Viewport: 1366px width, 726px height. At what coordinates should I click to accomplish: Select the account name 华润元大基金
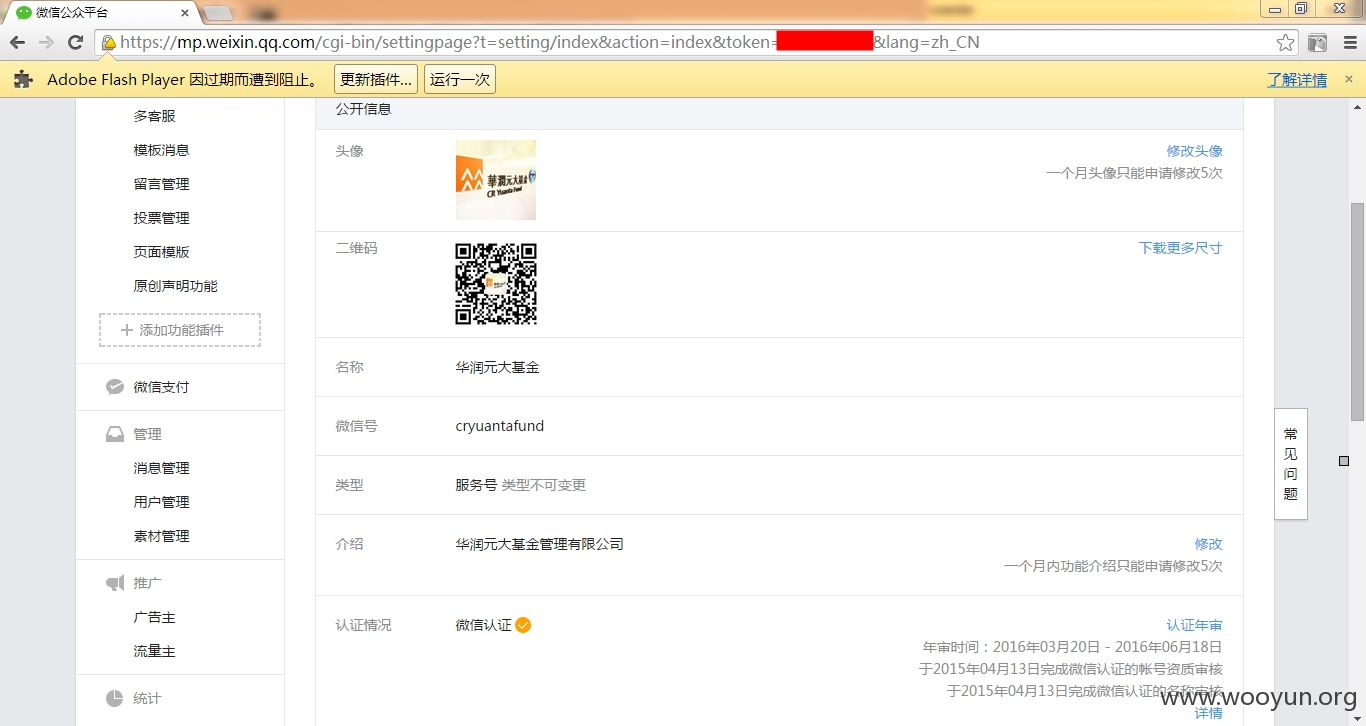498,367
